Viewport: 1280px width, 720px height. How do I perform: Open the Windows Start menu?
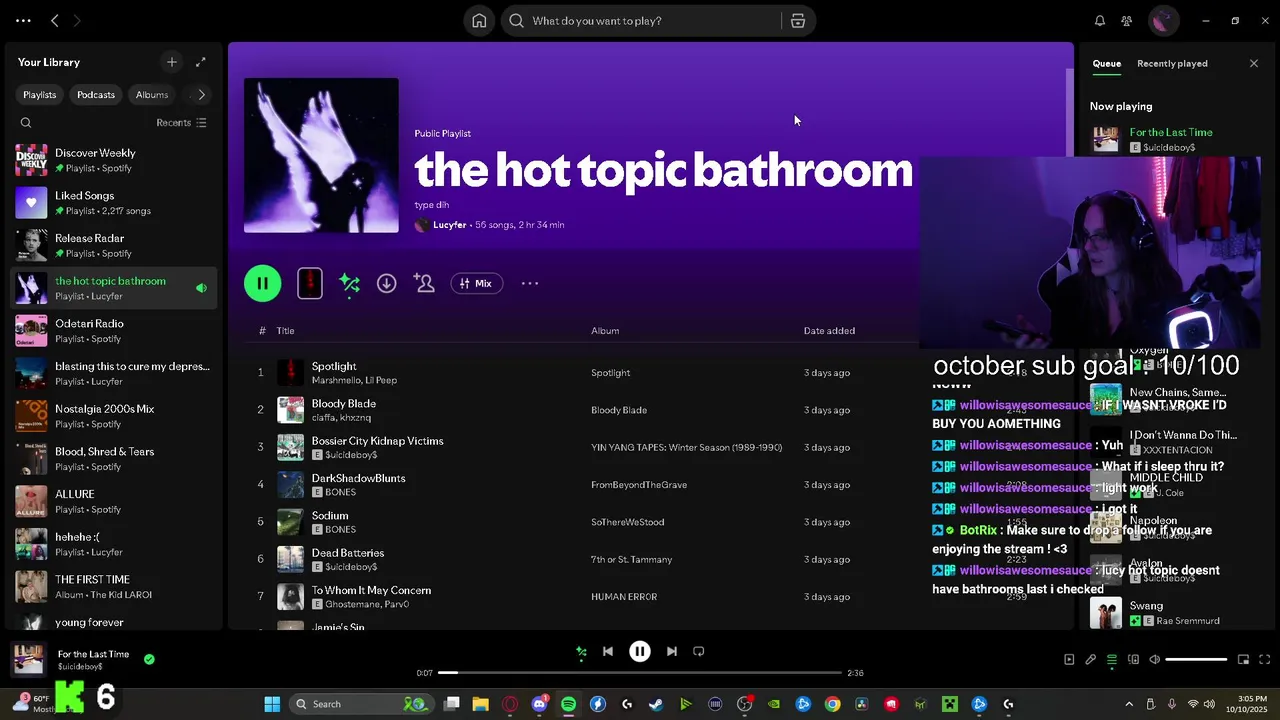tap(272, 704)
